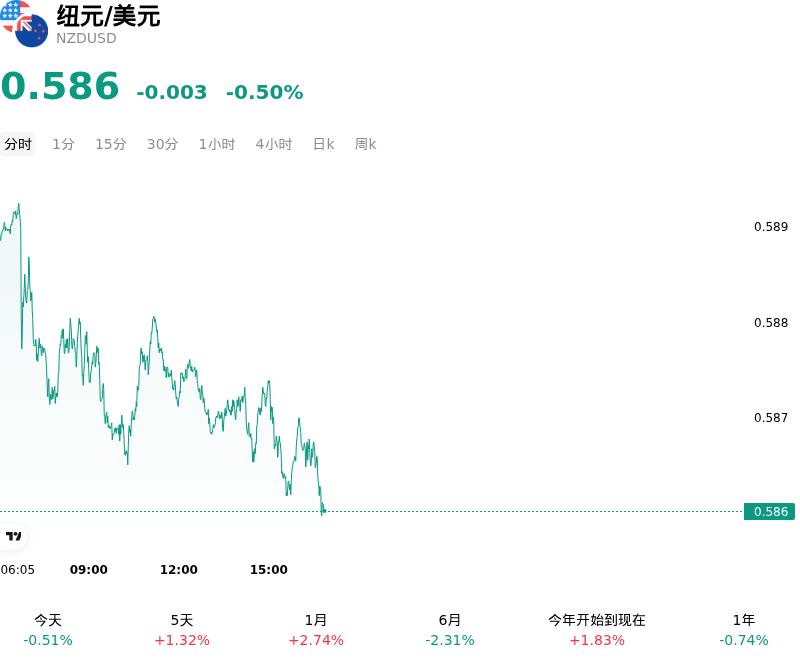Choose the 30分 interval tab

(162, 144)
